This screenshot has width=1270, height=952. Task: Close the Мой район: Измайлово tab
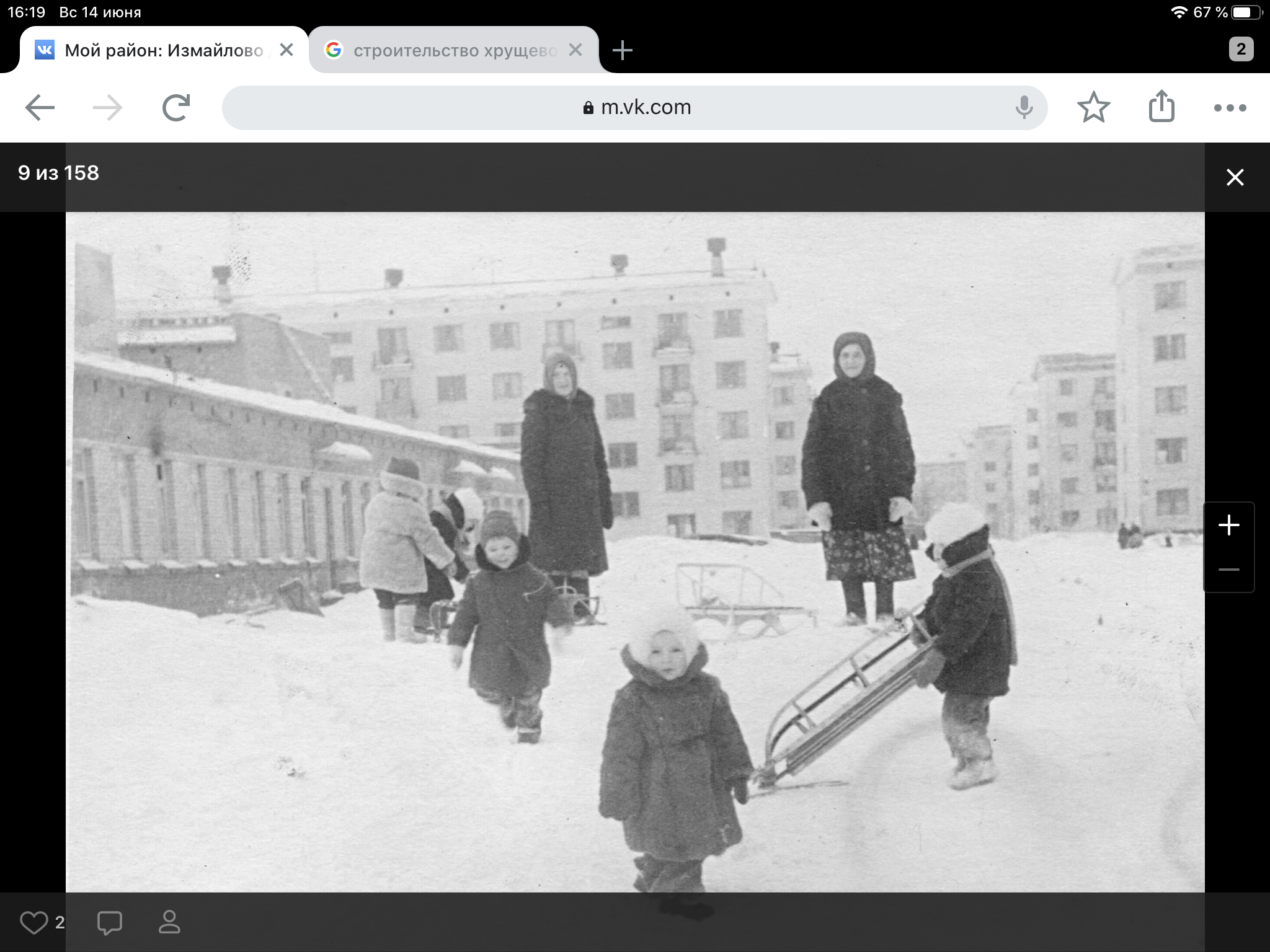tap(286, 50)
